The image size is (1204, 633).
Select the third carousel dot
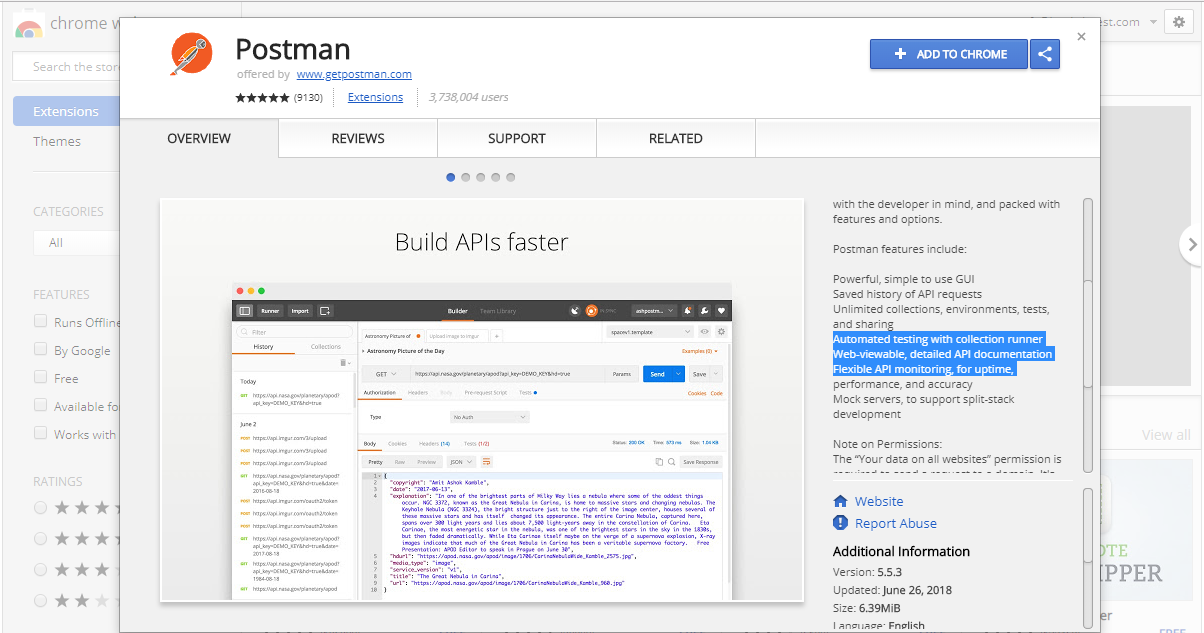[x=481, y=177]
